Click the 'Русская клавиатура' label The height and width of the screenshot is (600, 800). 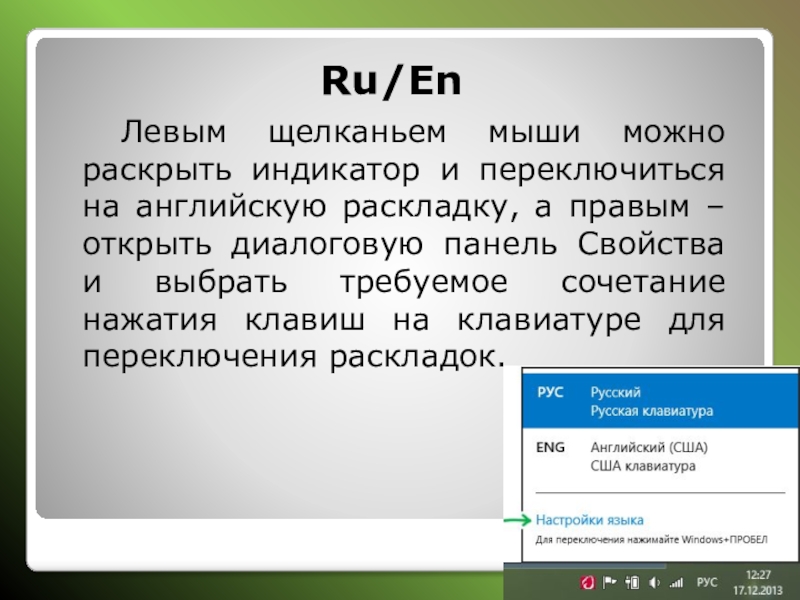tap(652, 411)
